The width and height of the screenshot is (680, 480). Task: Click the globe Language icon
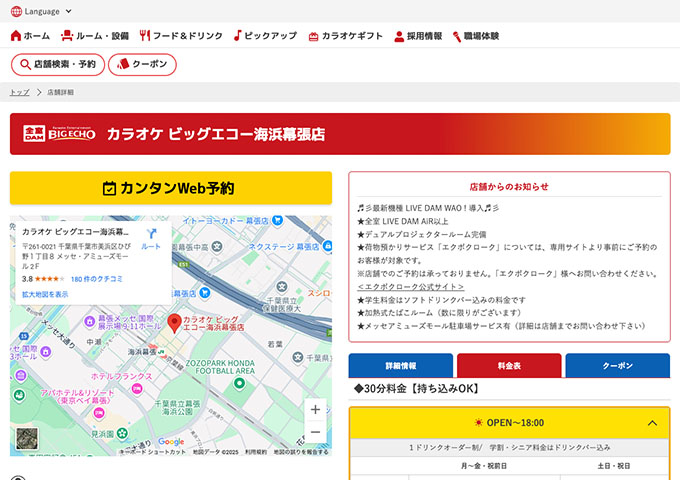[16, 11]
